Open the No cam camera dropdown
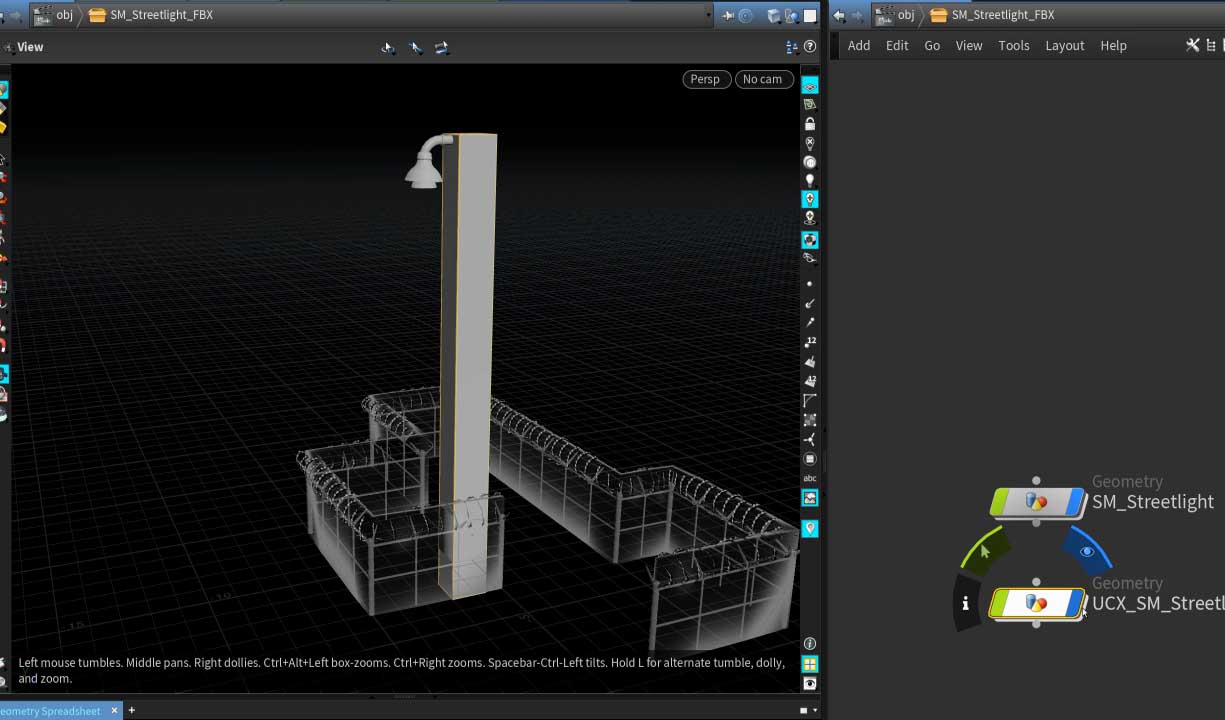The image size is (1225, 720). point(763,79)
